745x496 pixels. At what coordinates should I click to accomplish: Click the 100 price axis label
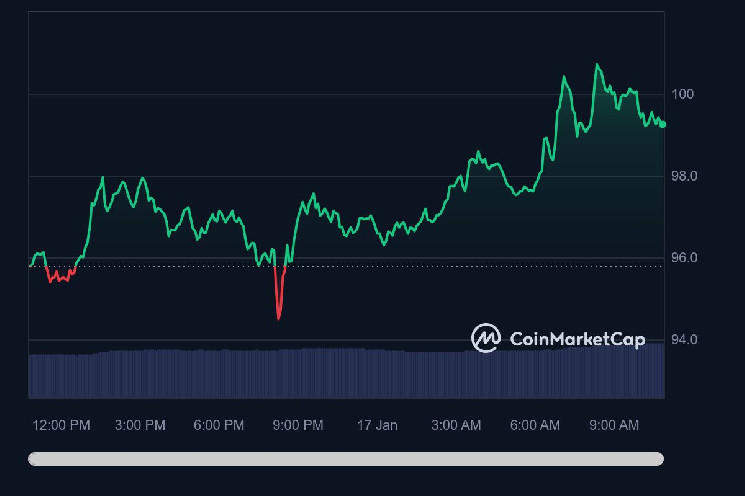pos(683,94)
